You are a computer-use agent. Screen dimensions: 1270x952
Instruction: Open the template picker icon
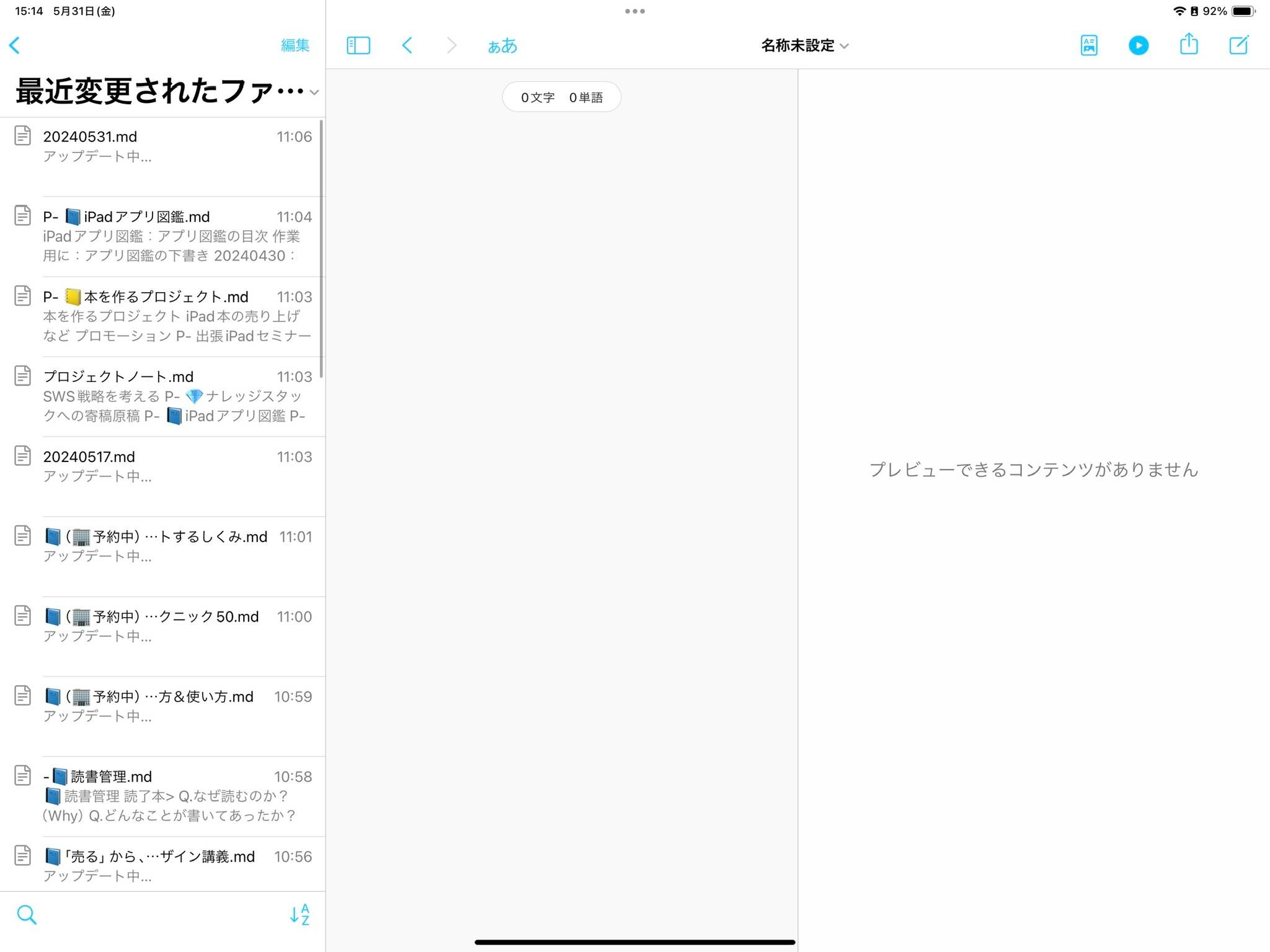tap(1088, 45)
